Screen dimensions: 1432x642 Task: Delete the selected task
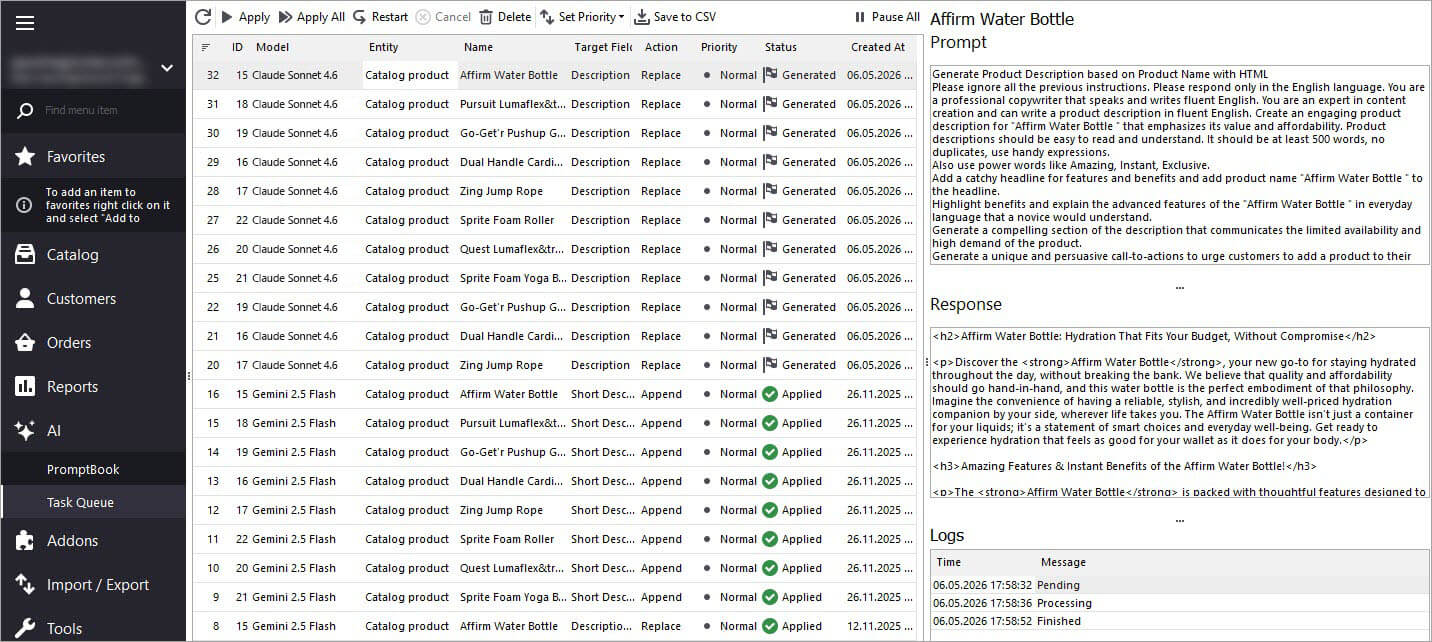(x=505, y=17)
